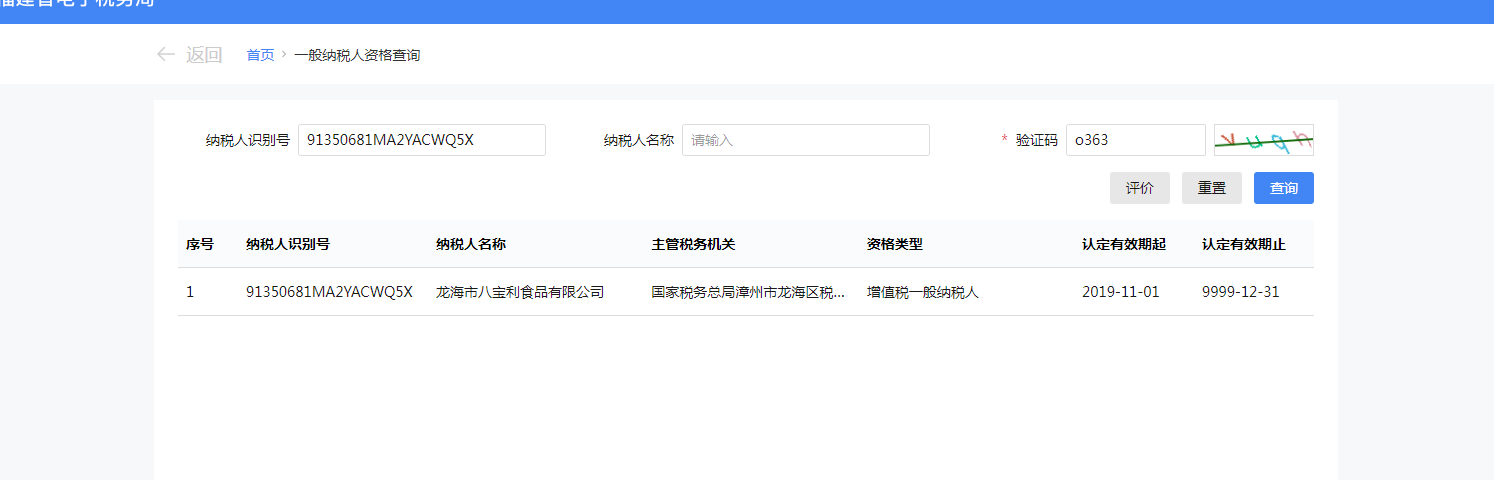Focus the 纳税人识别号 input field
This screenshot has height=480, width=1494.
(421, 140)
